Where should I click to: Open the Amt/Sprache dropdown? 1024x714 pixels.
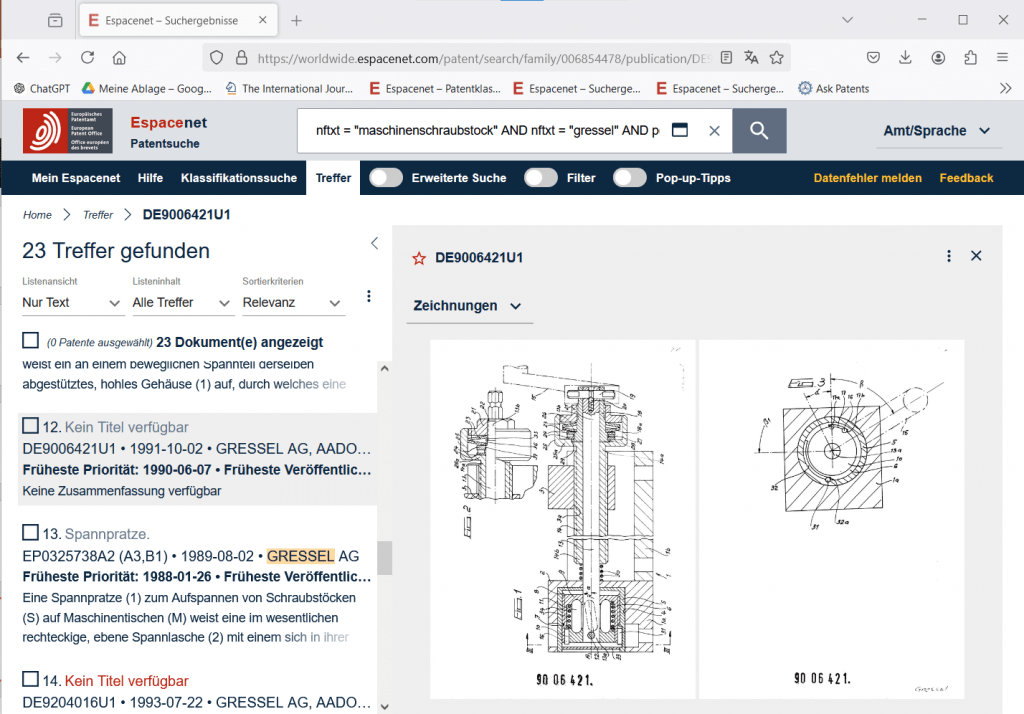[936, 131]
